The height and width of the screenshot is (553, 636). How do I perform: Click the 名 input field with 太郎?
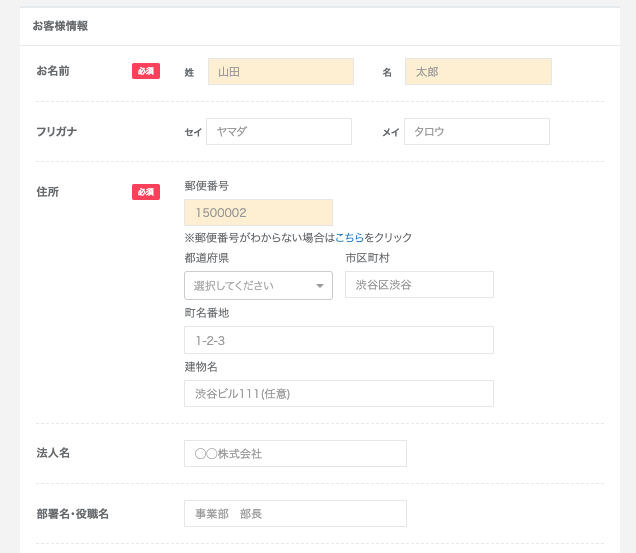pos(478,71)
